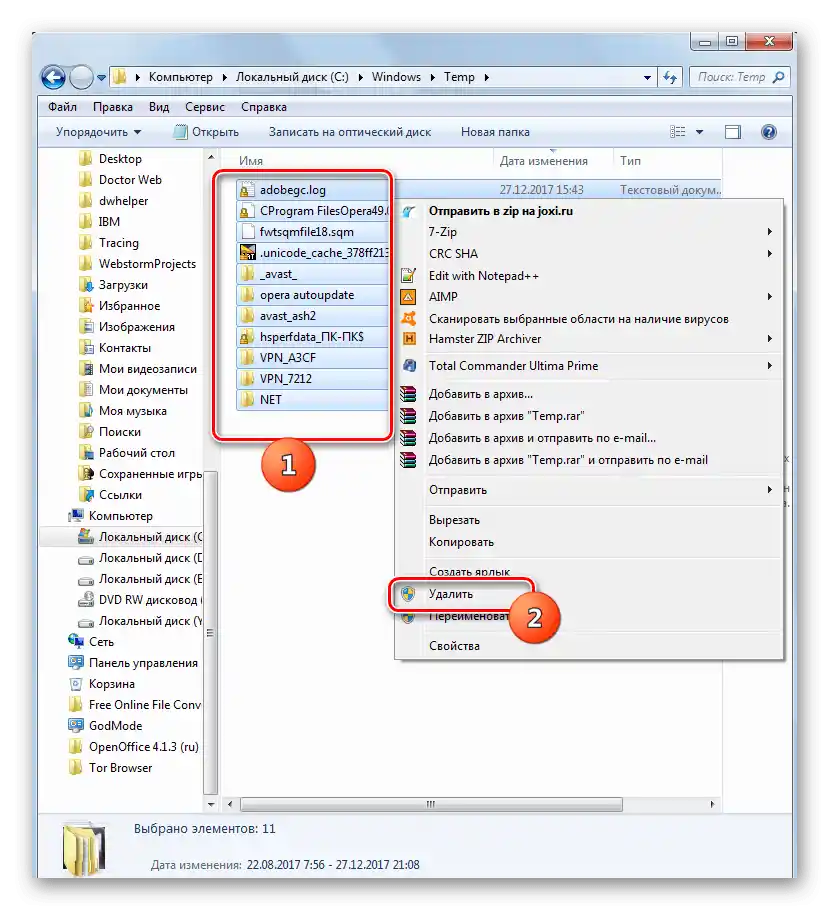Click the AIMP icon in context menu
This screenshot has height=910, width=829.
[409, 297]
